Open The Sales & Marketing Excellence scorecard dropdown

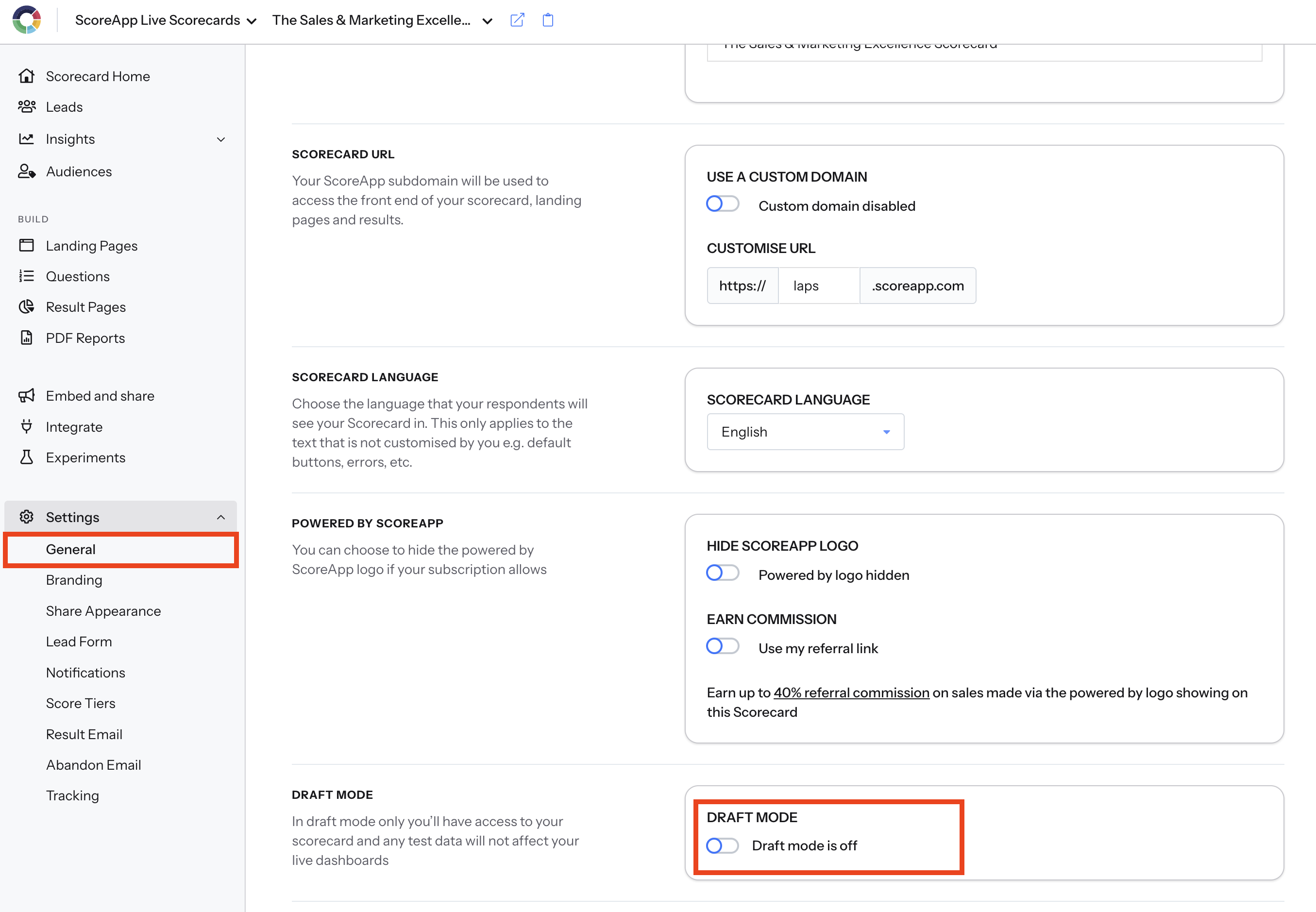(x=382, y=20)
